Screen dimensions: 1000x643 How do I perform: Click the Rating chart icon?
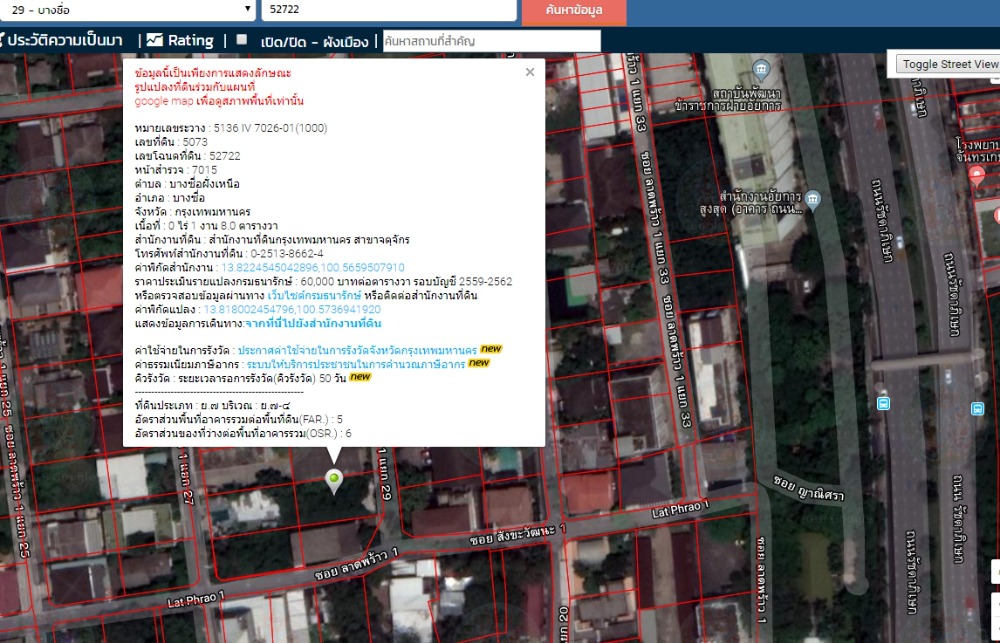coord(155,41)
